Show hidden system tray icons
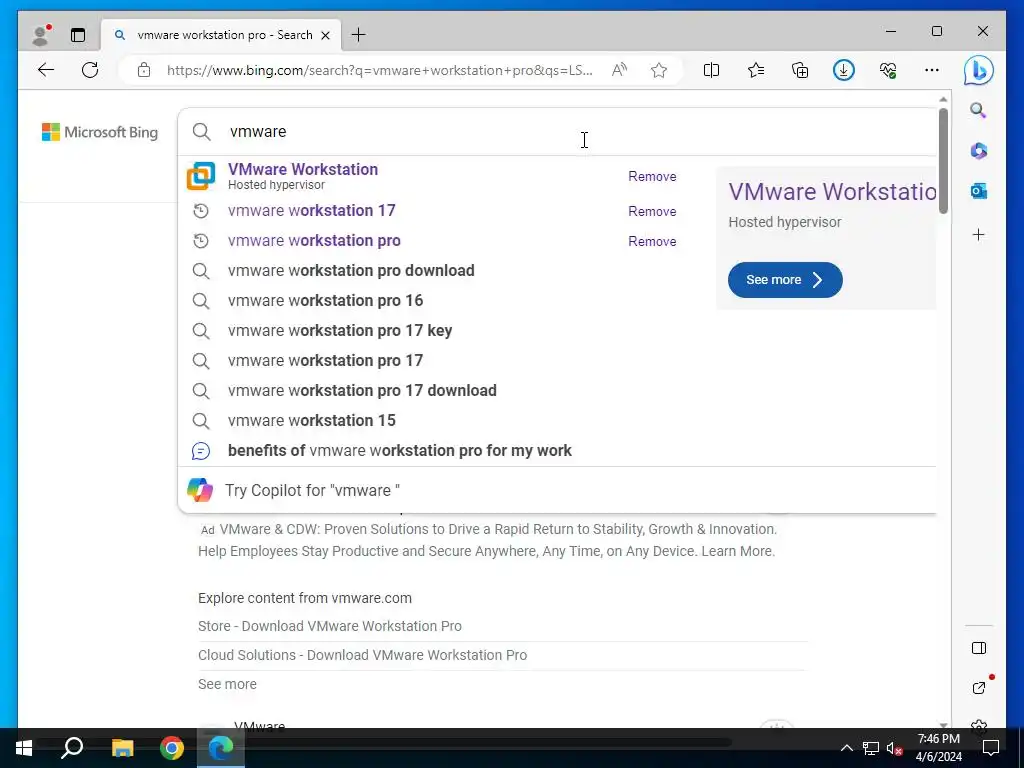The height and width of the screenshot is (768, 1024). click(846, 748)
